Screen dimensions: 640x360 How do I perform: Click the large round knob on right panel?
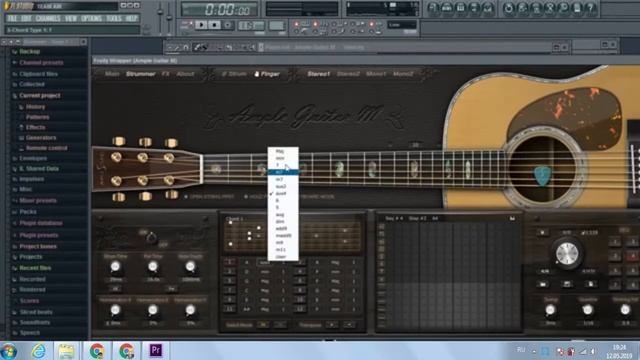point(567,253)
